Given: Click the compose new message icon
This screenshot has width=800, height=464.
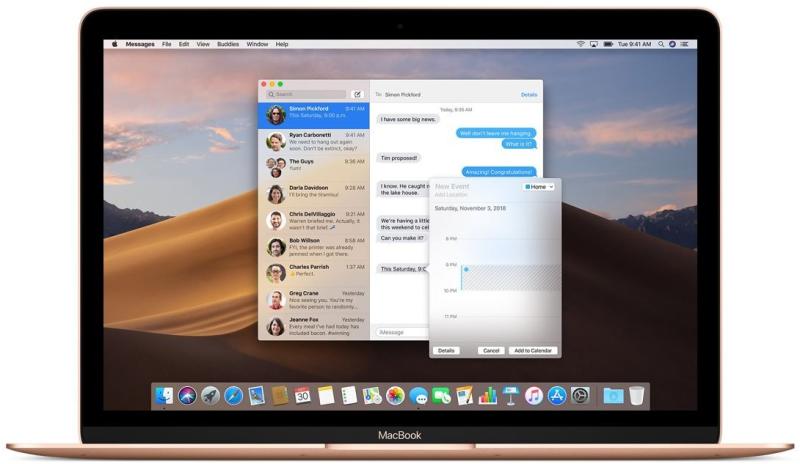Looking at the screenshot, I should pos(358,94).
